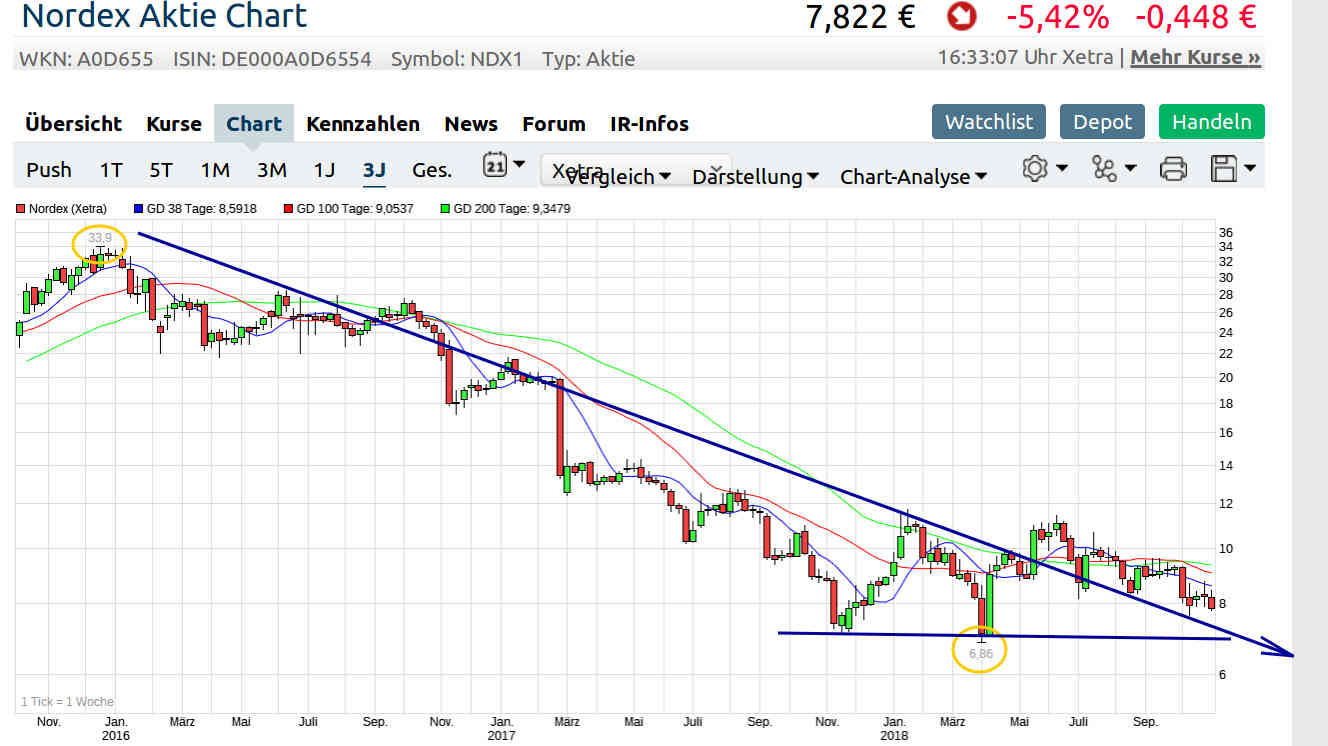Open the News tab

click(x=471, y=124)
